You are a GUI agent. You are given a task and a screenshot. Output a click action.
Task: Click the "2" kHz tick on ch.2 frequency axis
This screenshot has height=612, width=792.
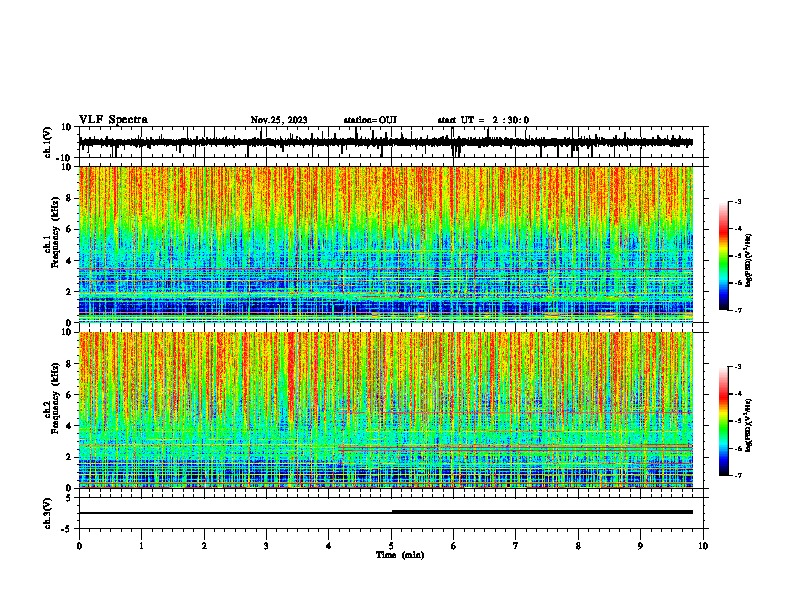point(69,457)
